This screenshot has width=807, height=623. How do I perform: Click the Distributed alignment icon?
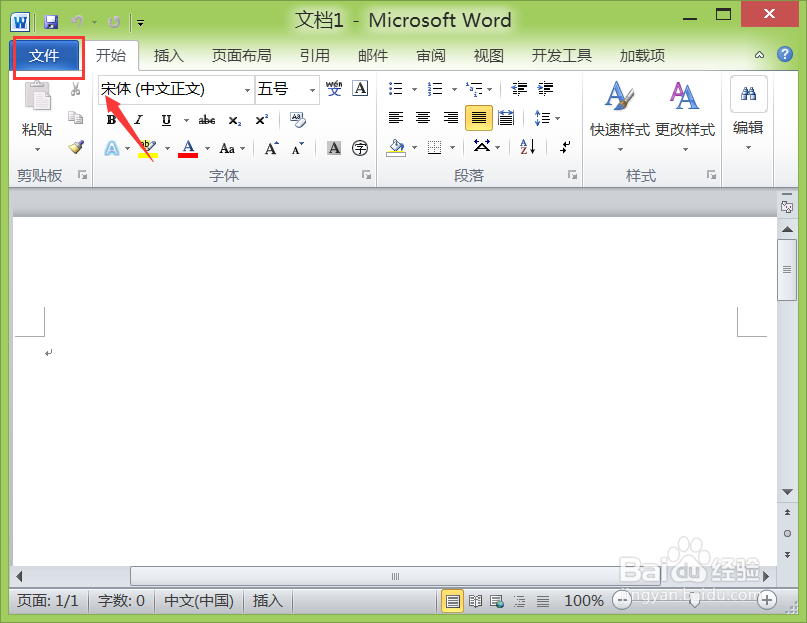tap(506, 118)
